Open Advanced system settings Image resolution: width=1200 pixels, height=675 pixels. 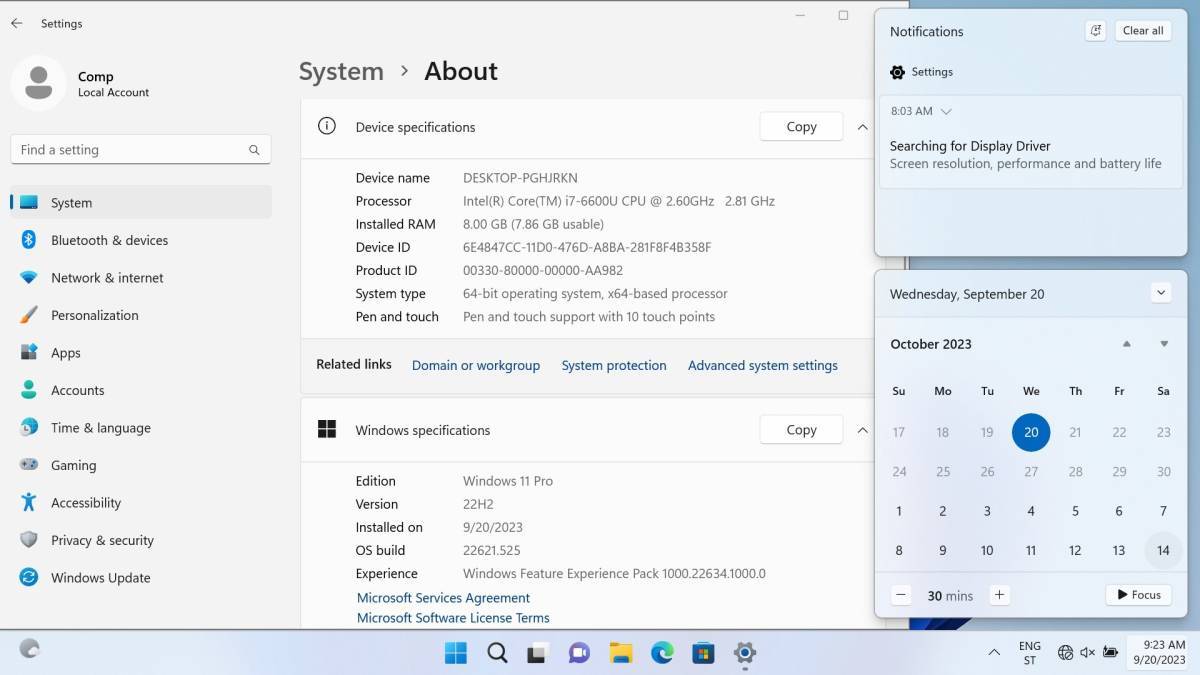763,365
